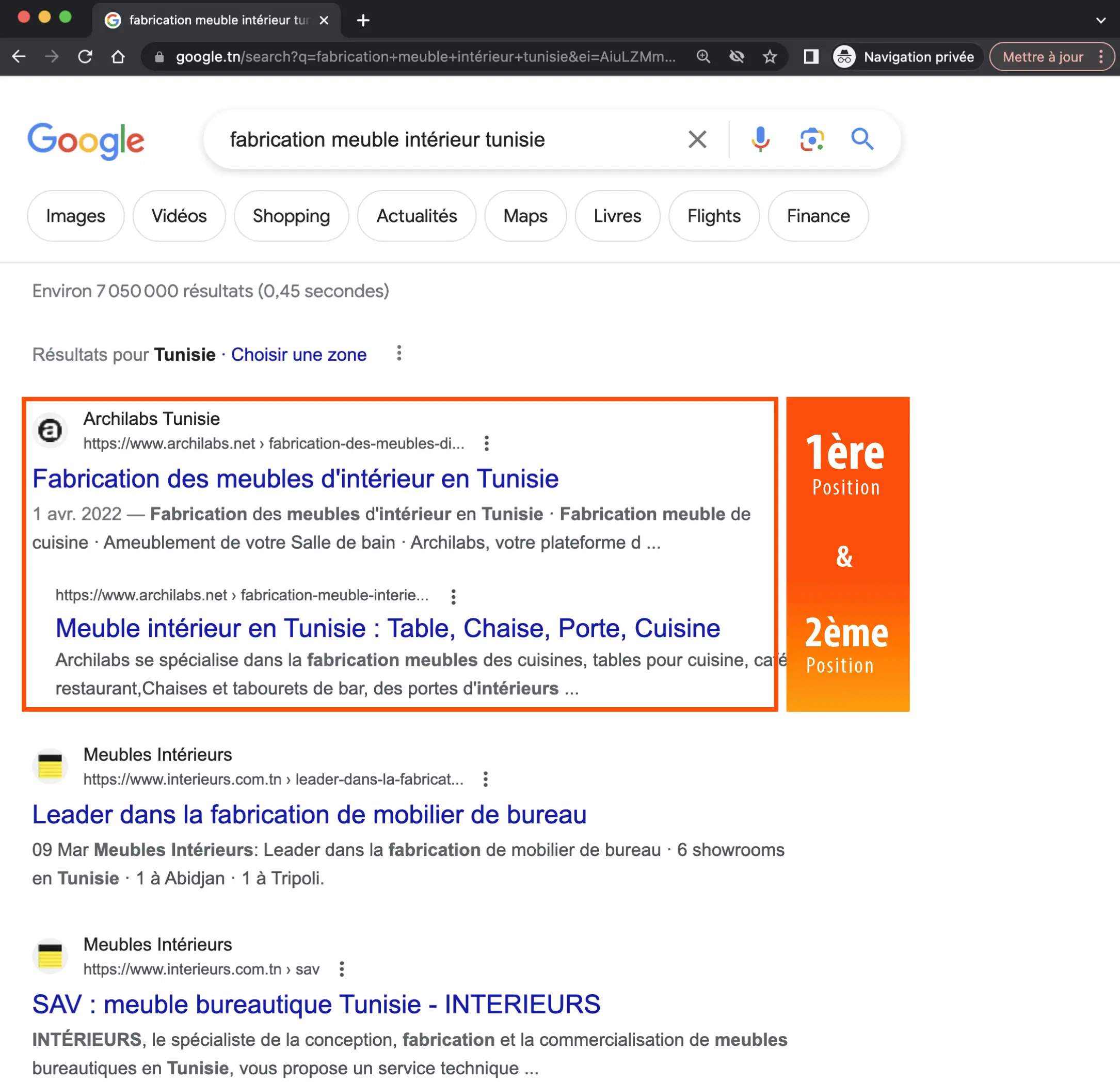Bookmark this page with the star icon
This screenshot has width=1120, height=1082.
tap(770, 57)
